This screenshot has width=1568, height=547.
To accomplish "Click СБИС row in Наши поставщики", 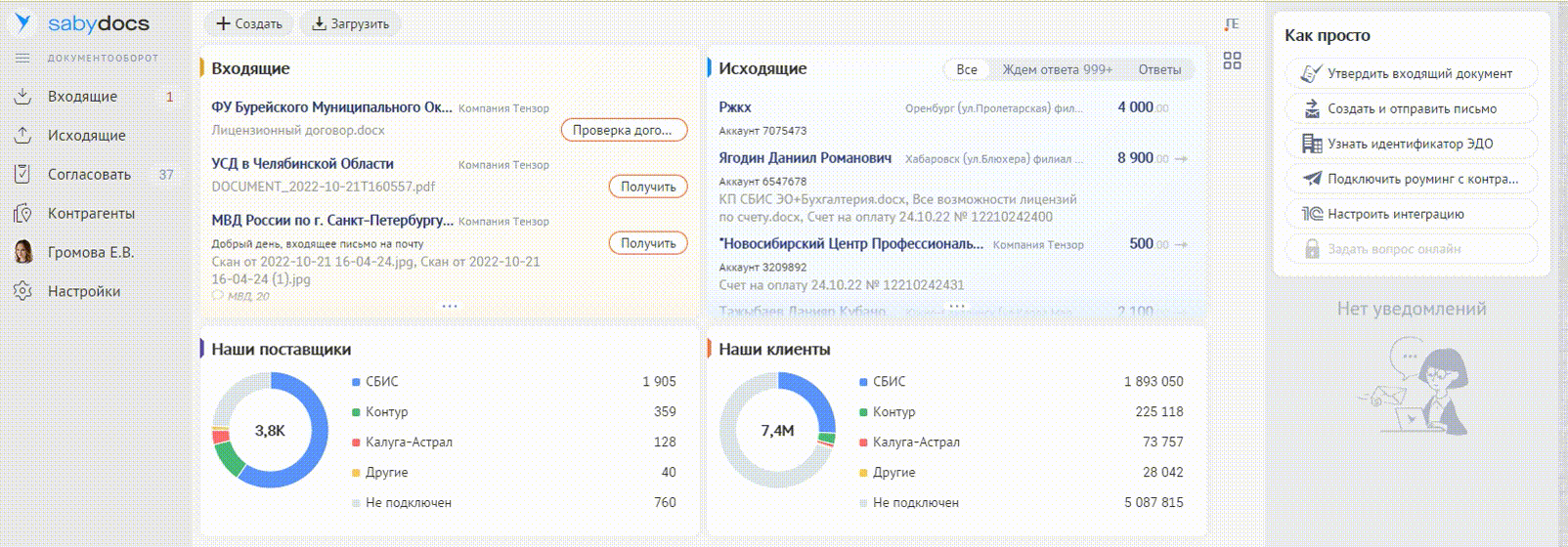I will pyautogui.click(x=514, y=382).
